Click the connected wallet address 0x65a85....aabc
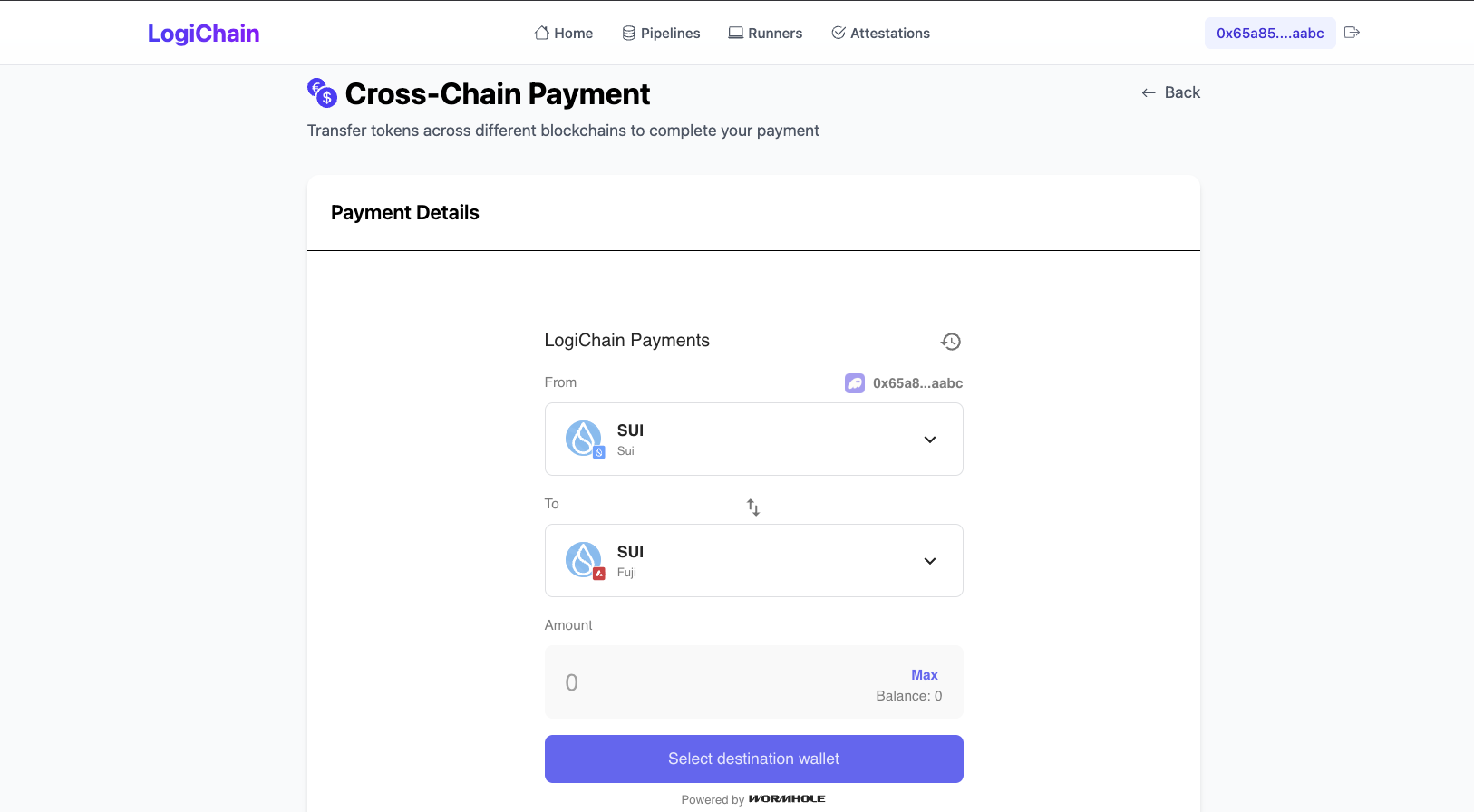This screenshot has width=1474, height=812. click(1269, 34)
